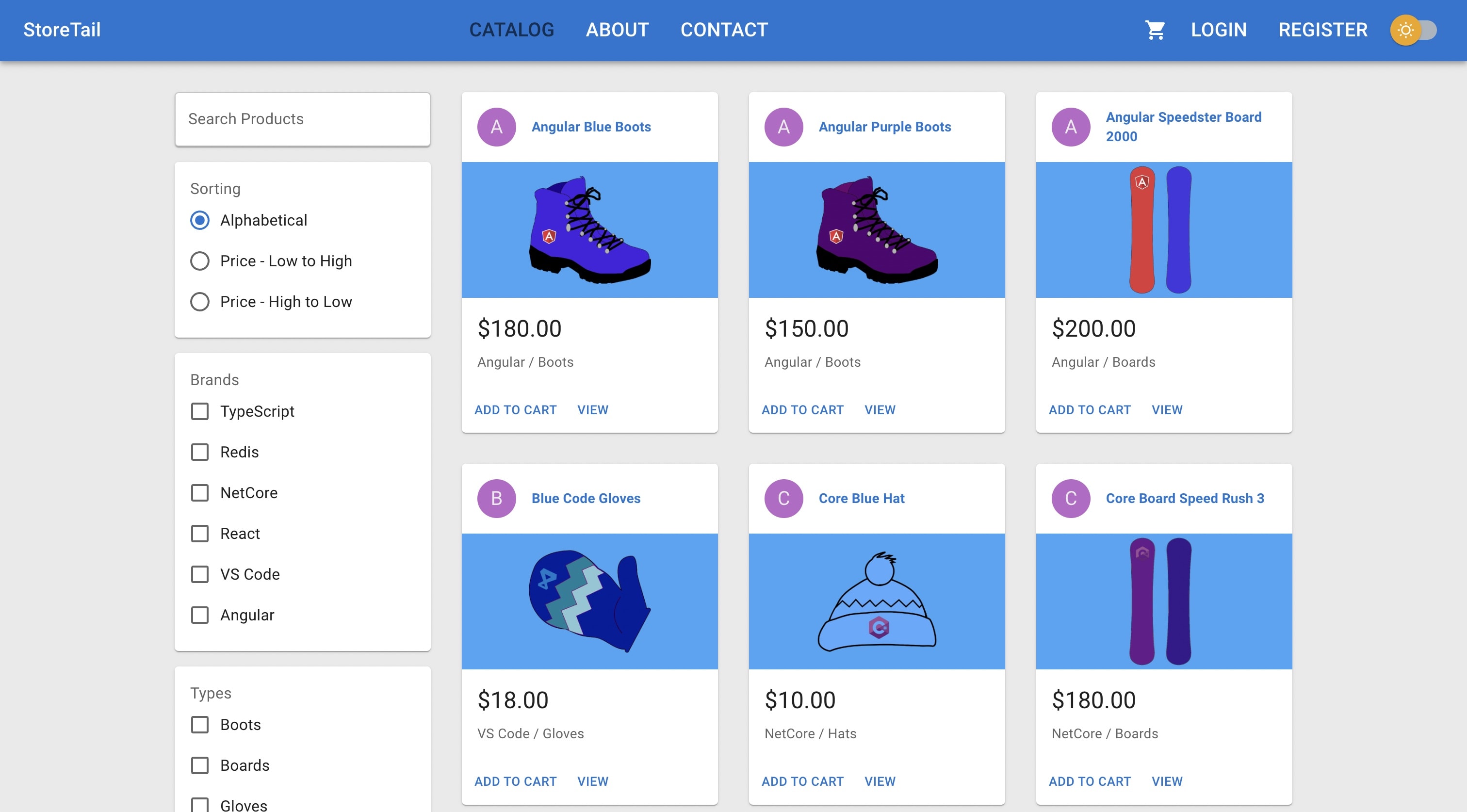
Task: Click the Core Blue Hat avatar C
Action: coord(783,498)
